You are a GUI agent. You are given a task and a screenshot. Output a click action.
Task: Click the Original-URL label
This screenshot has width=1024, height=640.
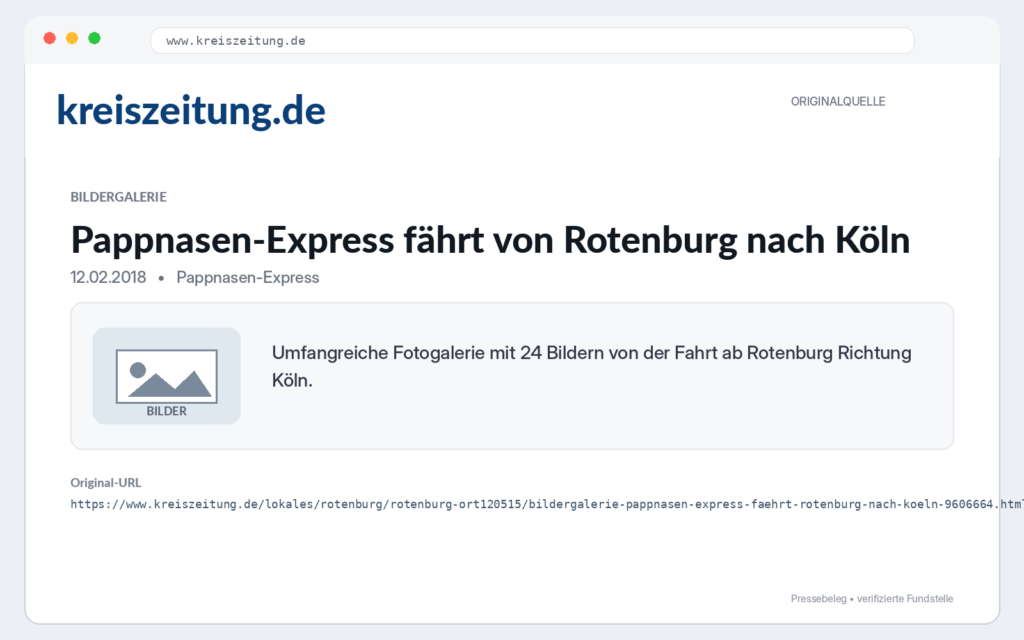(x=106, y=483)
